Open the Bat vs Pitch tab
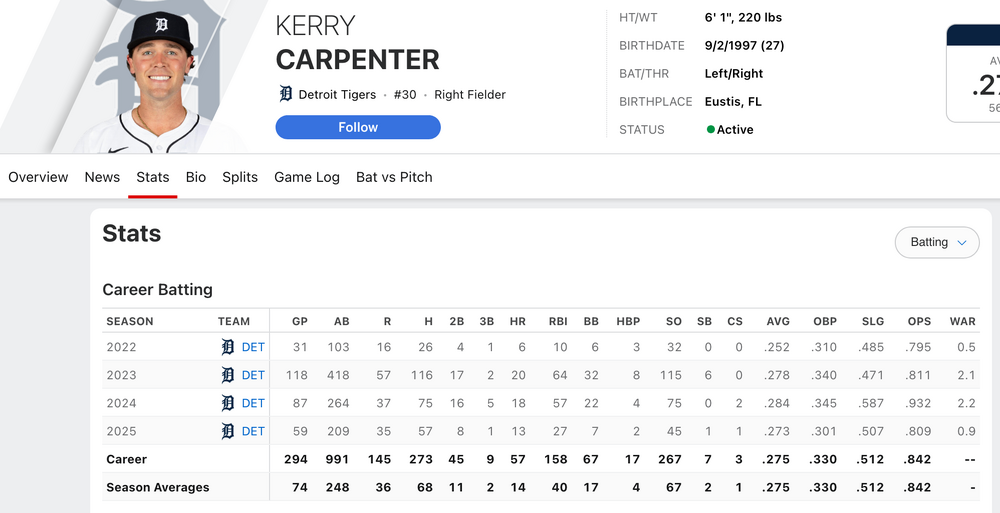 point(394,177)
